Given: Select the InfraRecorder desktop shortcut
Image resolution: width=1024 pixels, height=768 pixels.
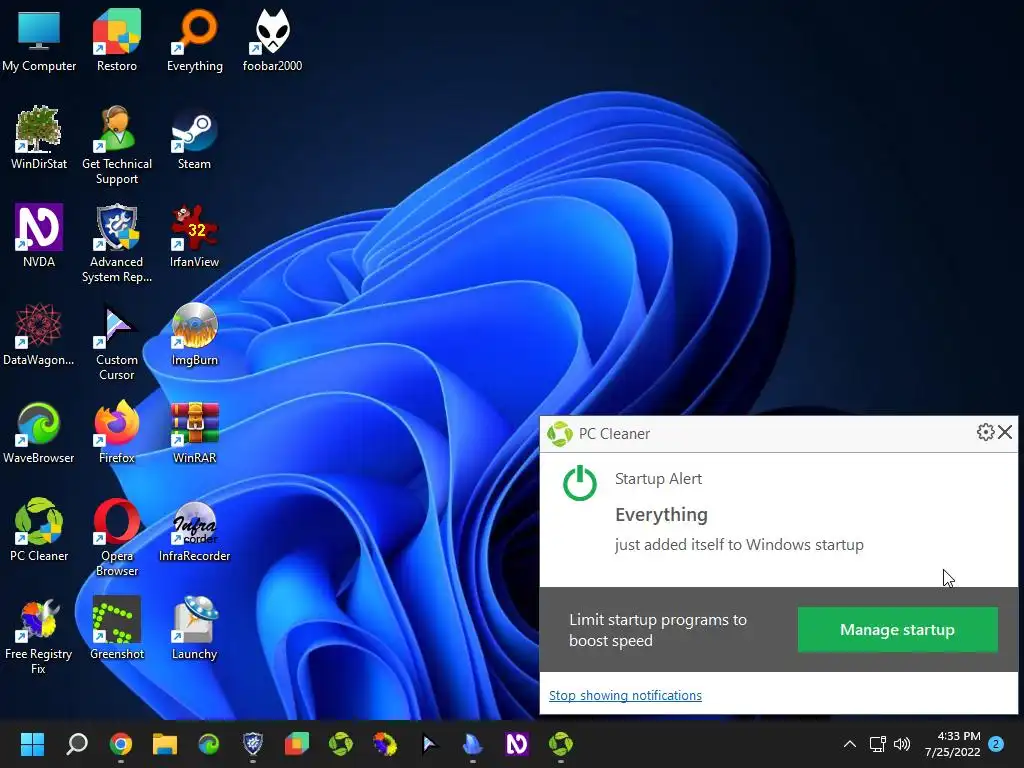Looking at the screenshot, I should point(195,530).
